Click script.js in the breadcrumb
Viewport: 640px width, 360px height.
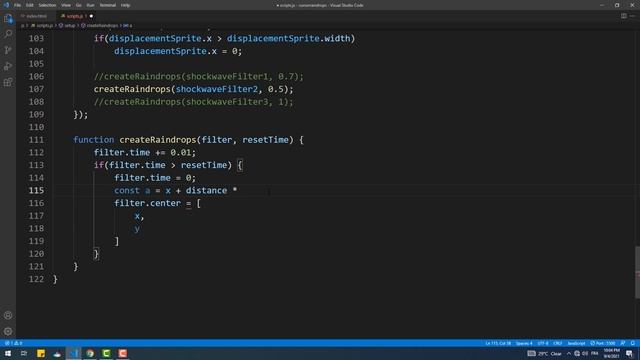click(44, 25)
